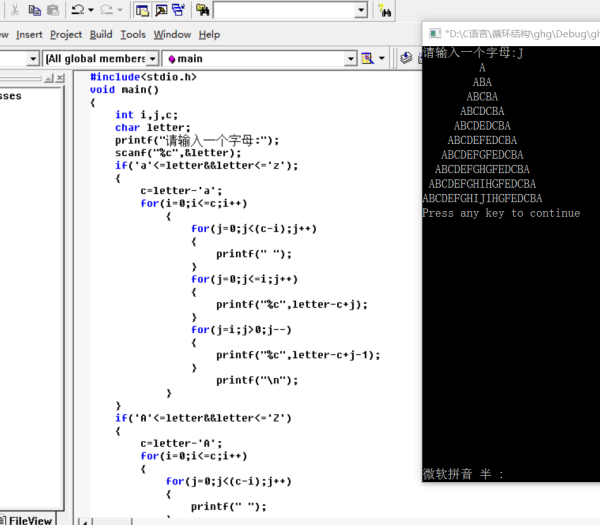Click the for(j=0;j<=i;j++) line

coord(244,279)
